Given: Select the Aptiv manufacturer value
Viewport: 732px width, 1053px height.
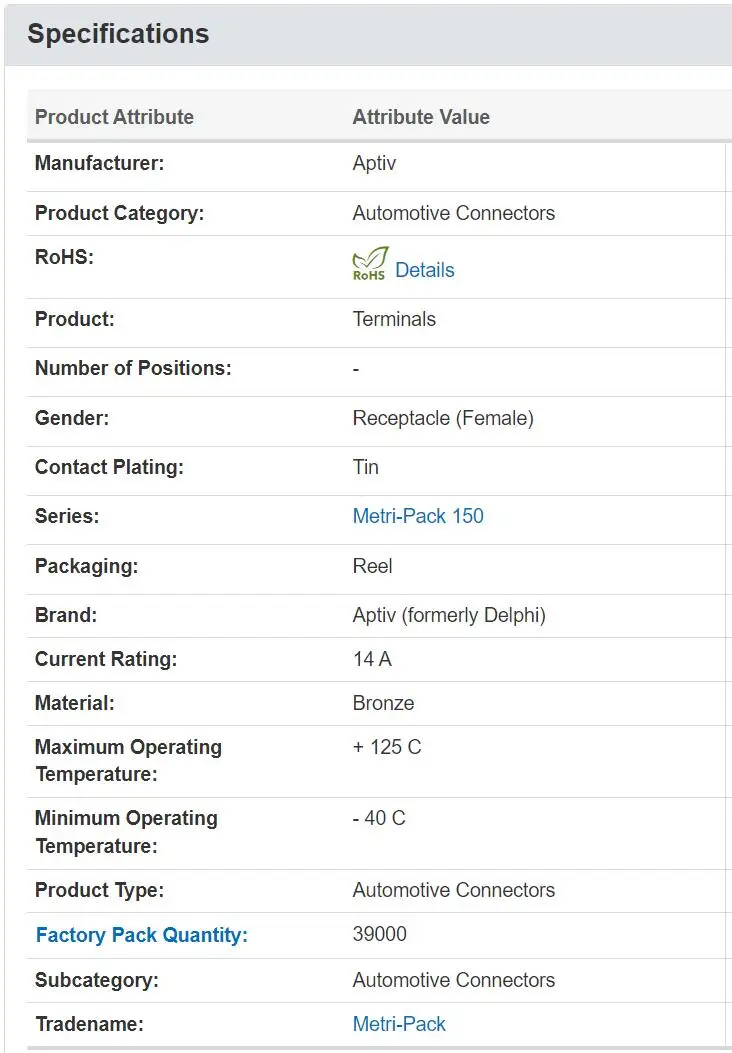Looking at the screenshot, I should pyautogui.click(x=374, y=163).
